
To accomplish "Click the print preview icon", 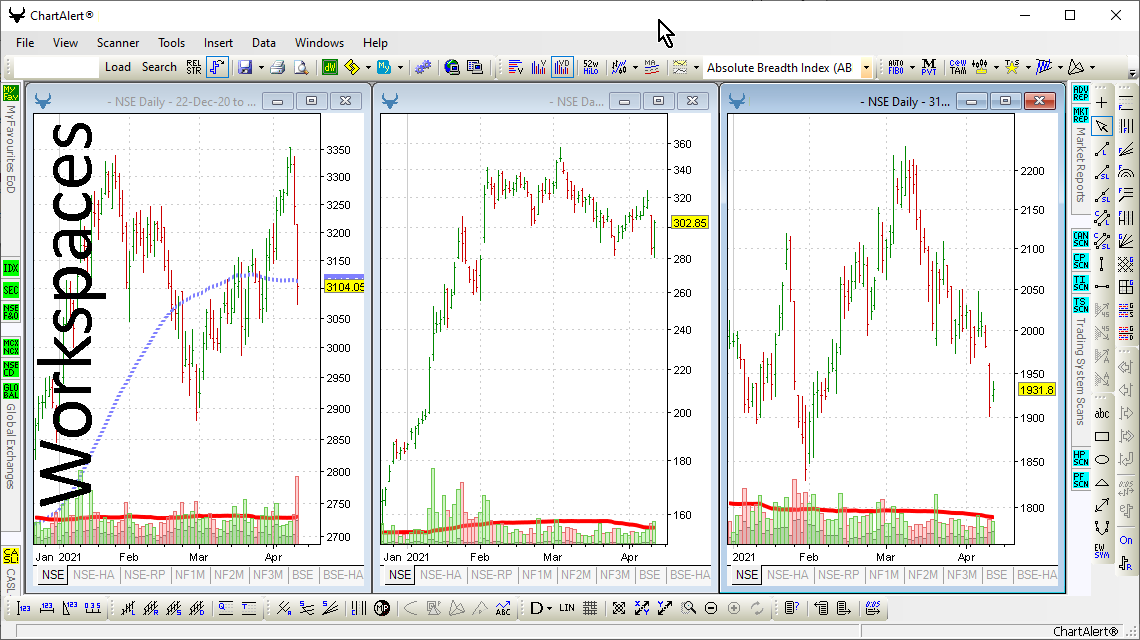I will click(x=301, y=68).
